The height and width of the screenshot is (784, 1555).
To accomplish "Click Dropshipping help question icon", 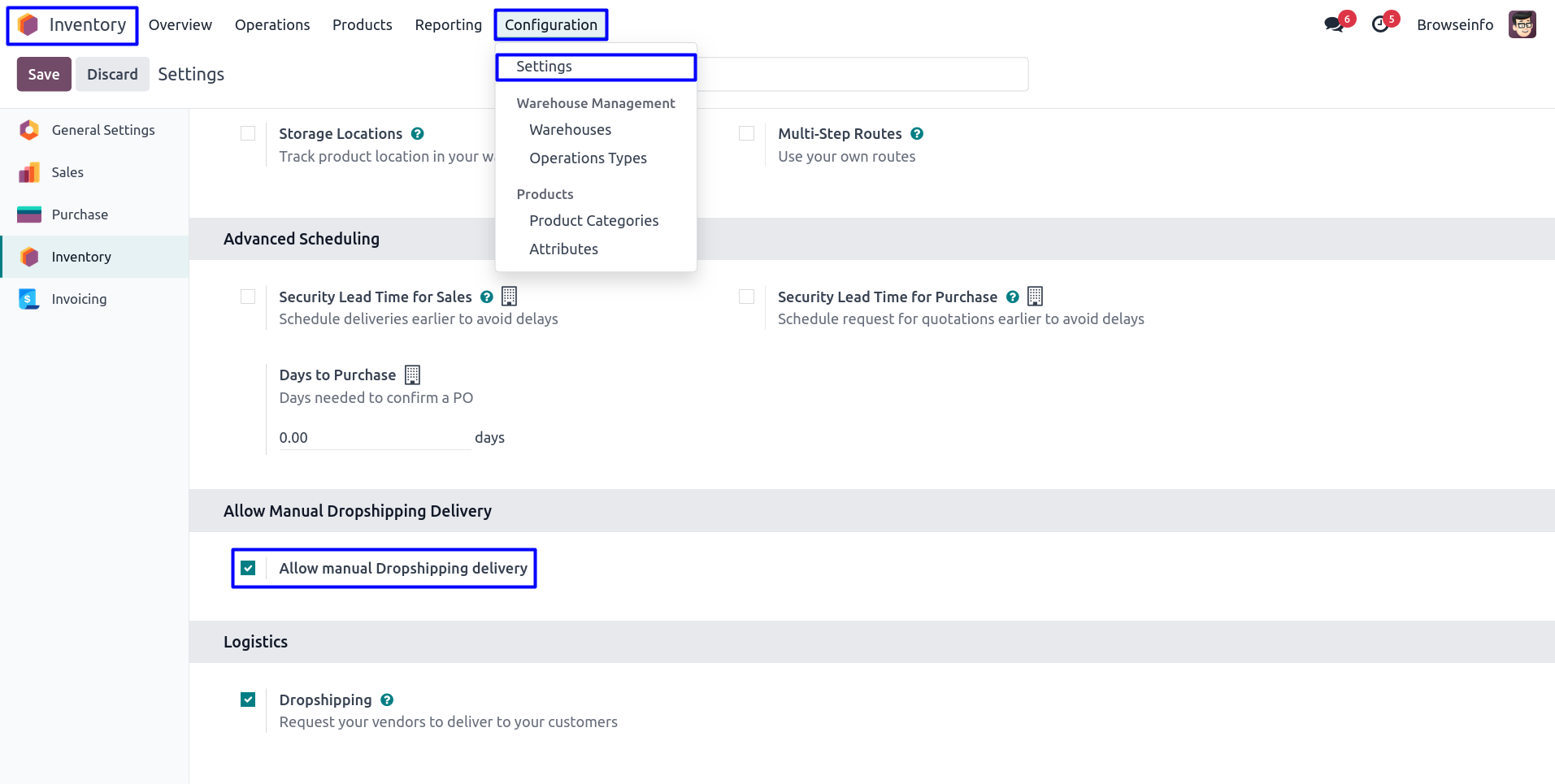I will click(387, 700).
